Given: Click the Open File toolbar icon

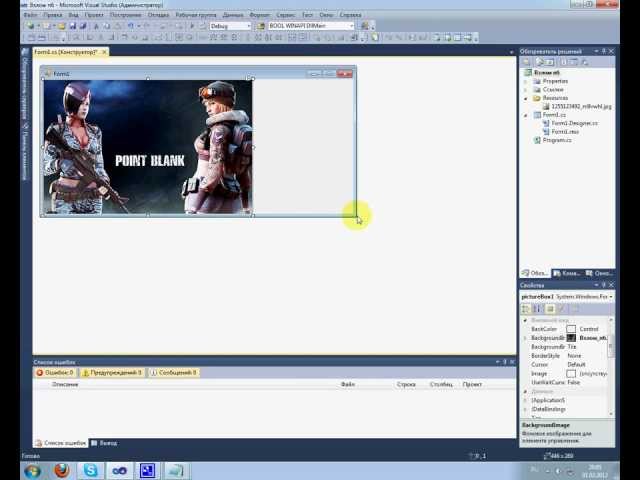Looking at the screenshot, I should click(61, 26).
